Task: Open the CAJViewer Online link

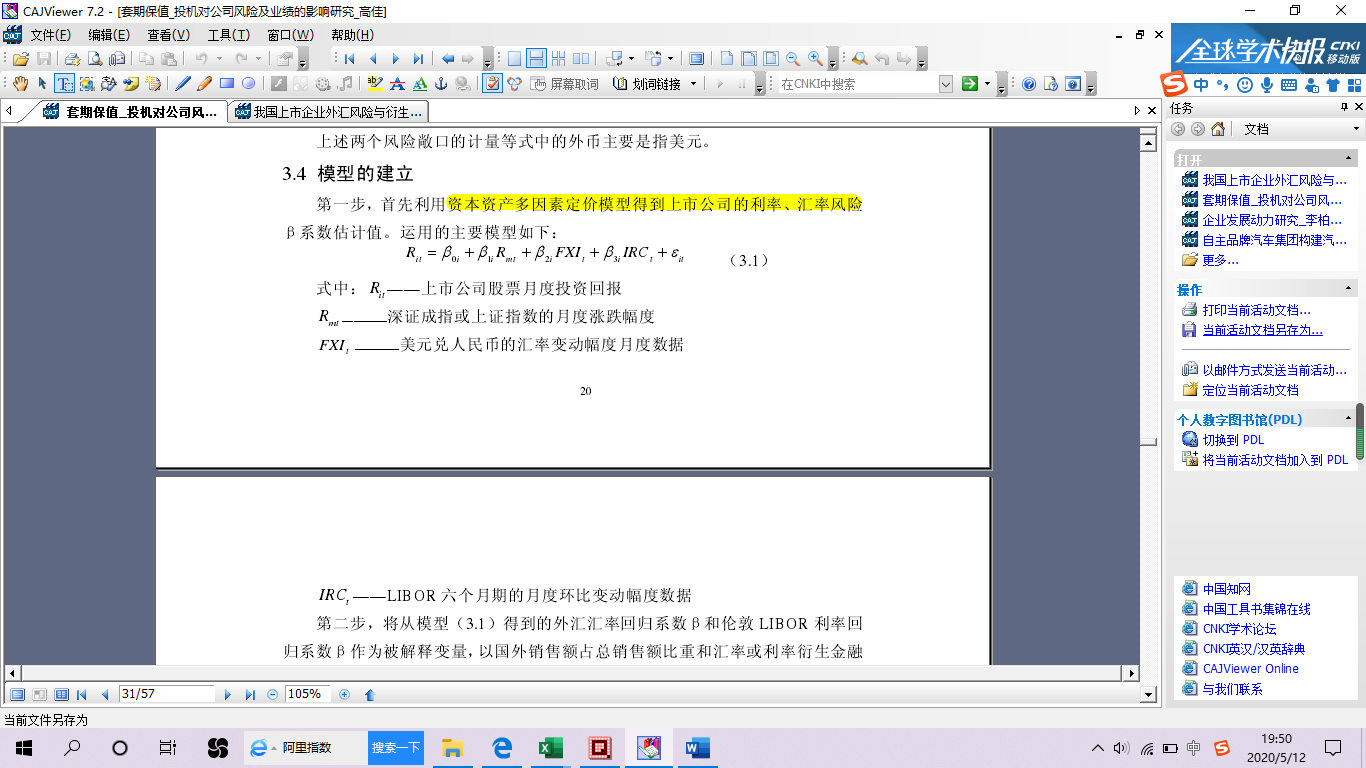Action: pos(1250,669)
